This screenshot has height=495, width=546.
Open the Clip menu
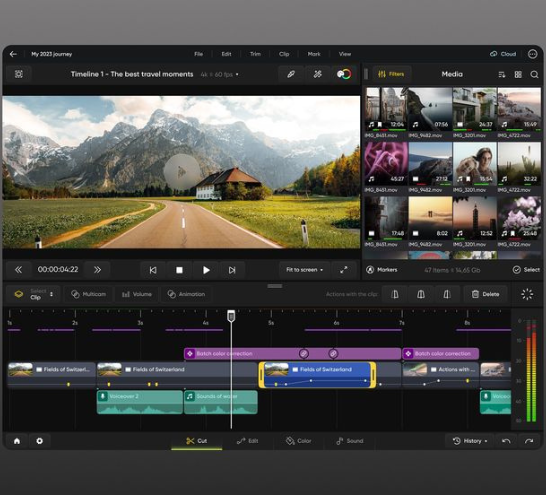(284, 54)
